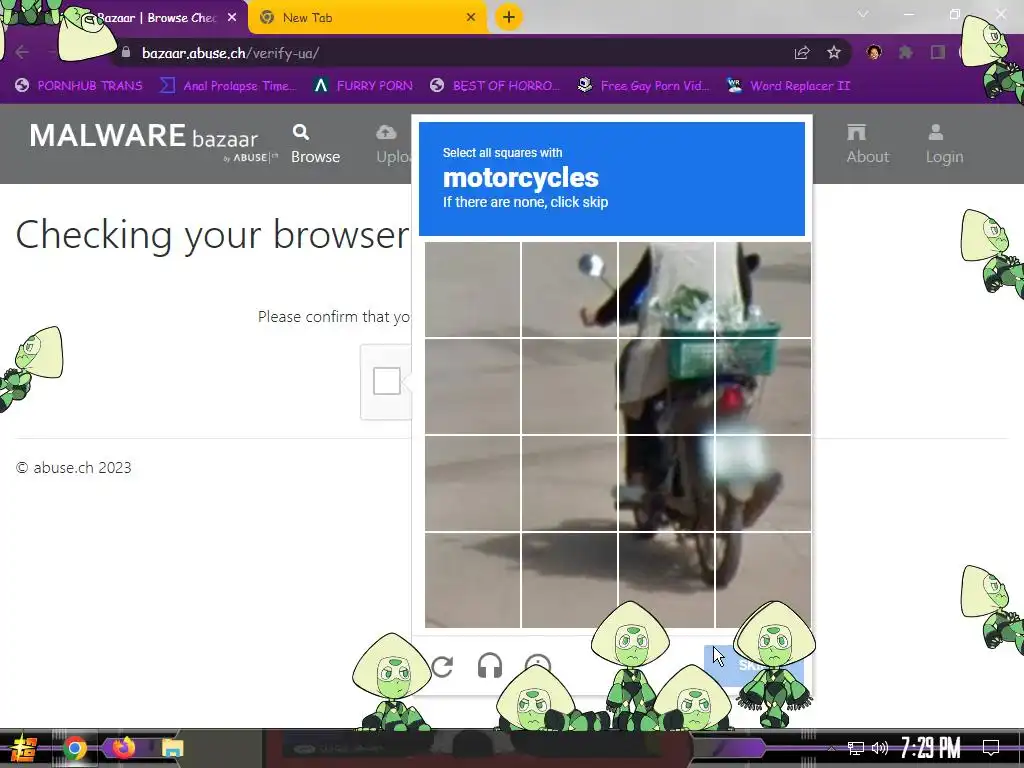Image resolution: width=1024 pixels, height=768 pixels.
Task: Open the profile avatar in the toolbar
Action: (874, 53)
